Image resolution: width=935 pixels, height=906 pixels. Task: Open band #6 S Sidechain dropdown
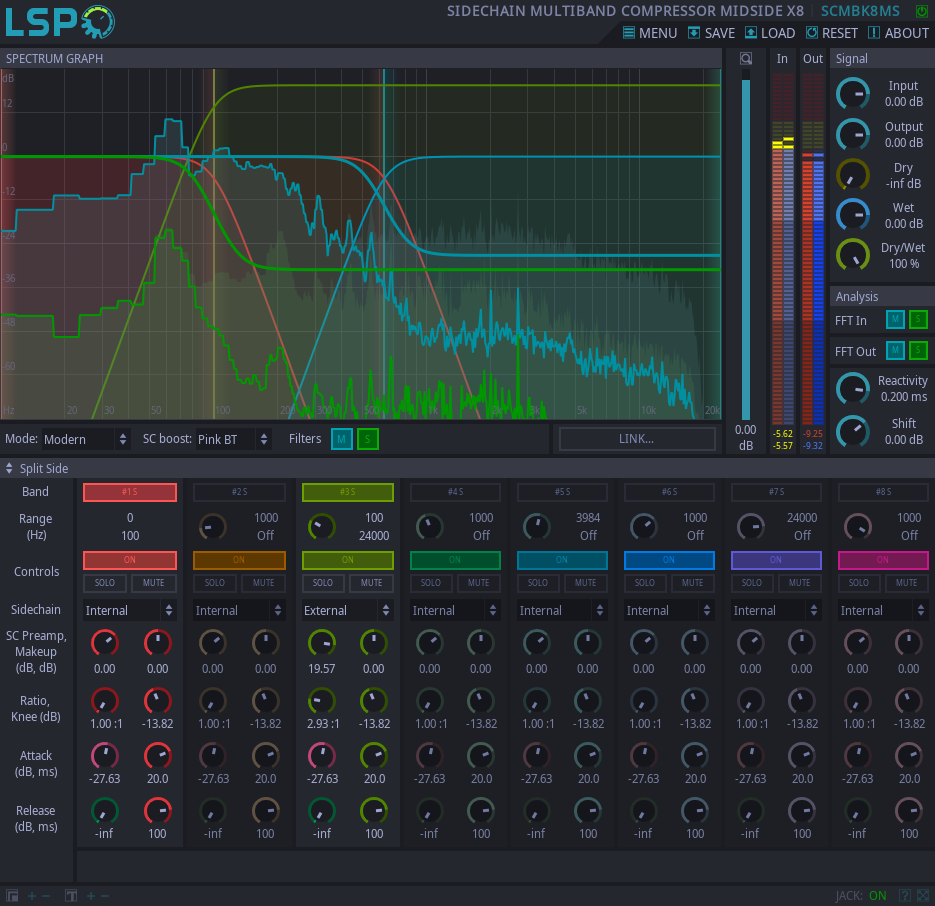coord(669,610)
